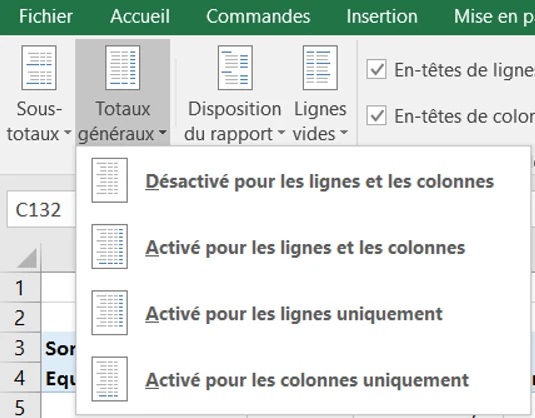Collapse the Totaux généraux dropdown arrow
This screenshot has height=418, width=535.
pyautogui.click(x=163, y=132)
